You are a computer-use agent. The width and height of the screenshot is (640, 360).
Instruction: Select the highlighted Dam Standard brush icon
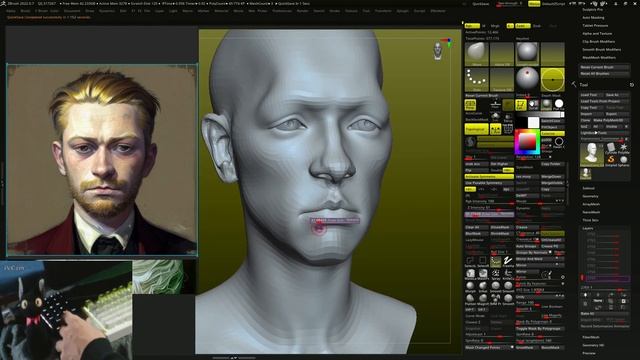point(496,261)
